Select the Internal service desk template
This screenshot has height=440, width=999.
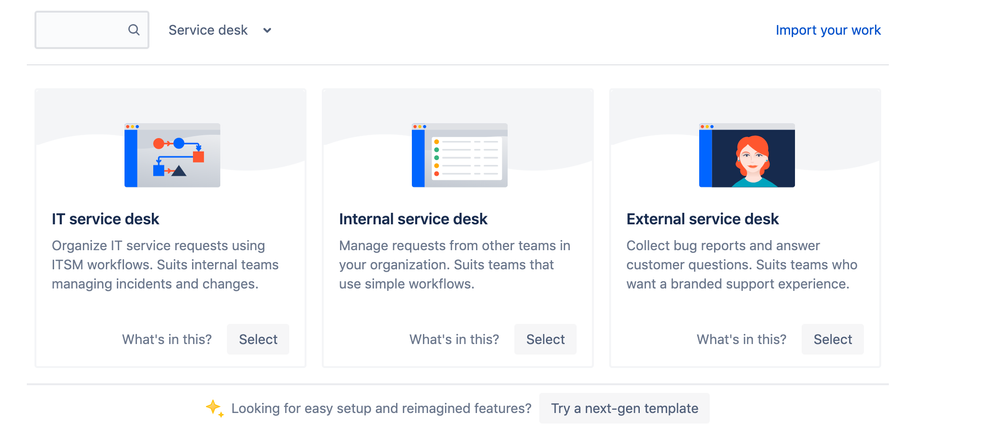pyautogui.click(x=545, y=339)
